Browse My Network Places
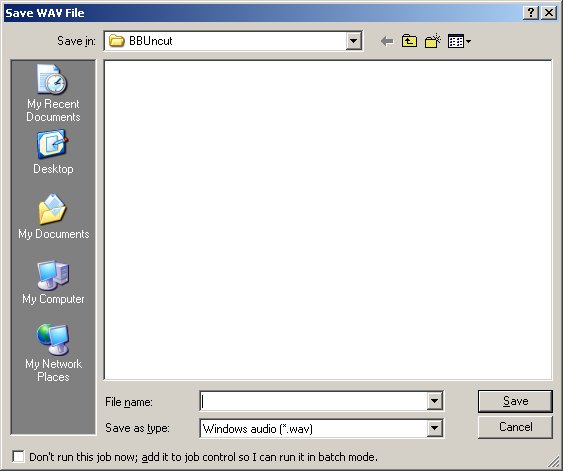 [53, 353]
